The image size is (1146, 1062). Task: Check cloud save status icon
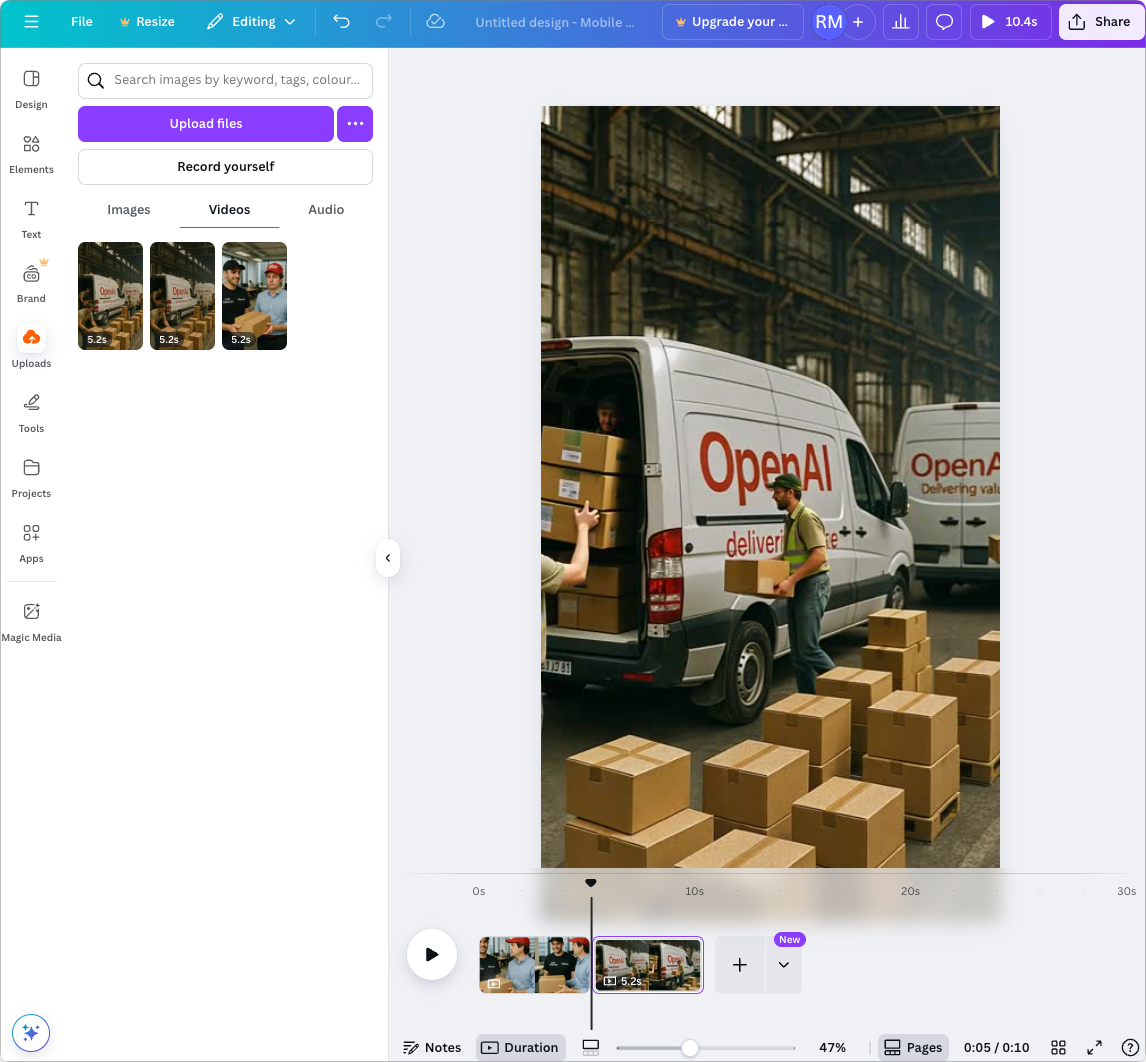pyautogui.click(x=436, y=22)
